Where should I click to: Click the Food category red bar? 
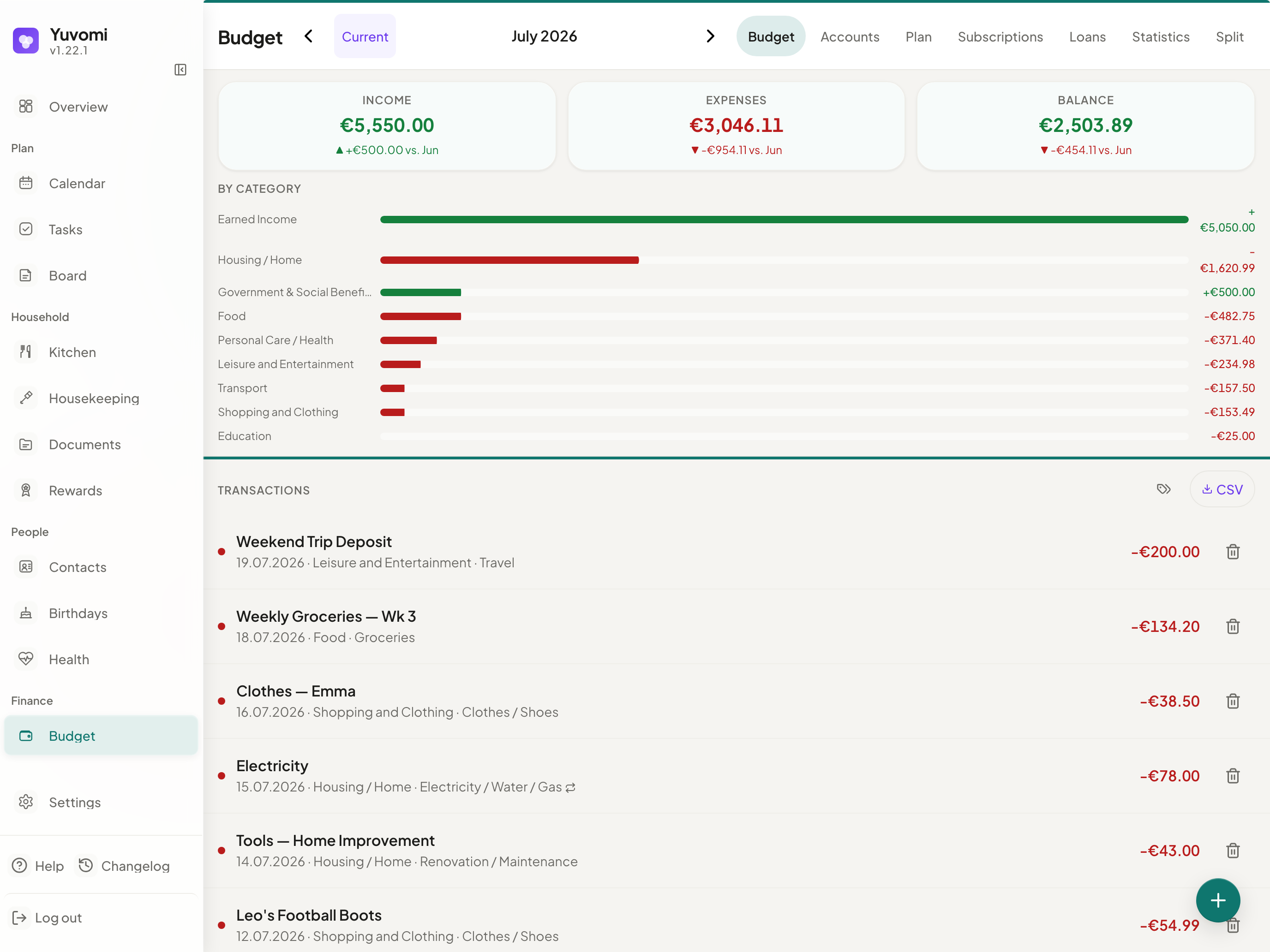tap(420, 316)
